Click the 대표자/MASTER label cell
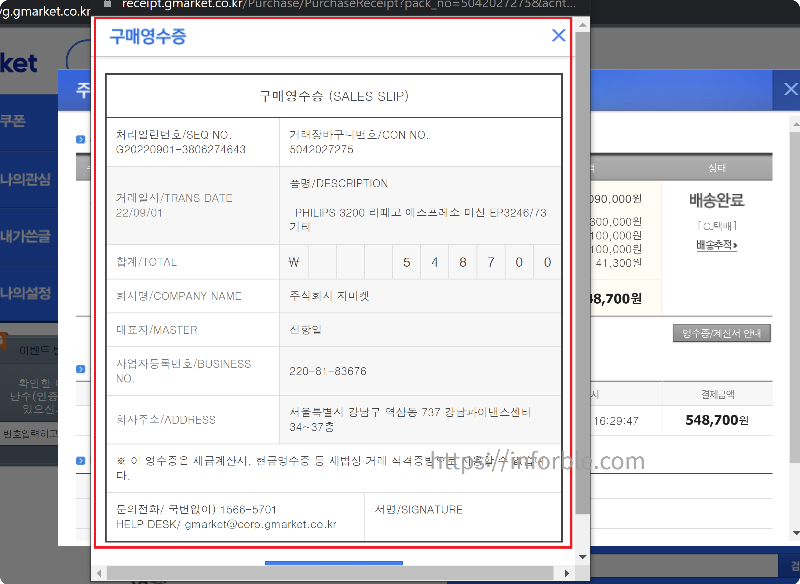Screen dimensions: 800x584 [x=193, y=330]
